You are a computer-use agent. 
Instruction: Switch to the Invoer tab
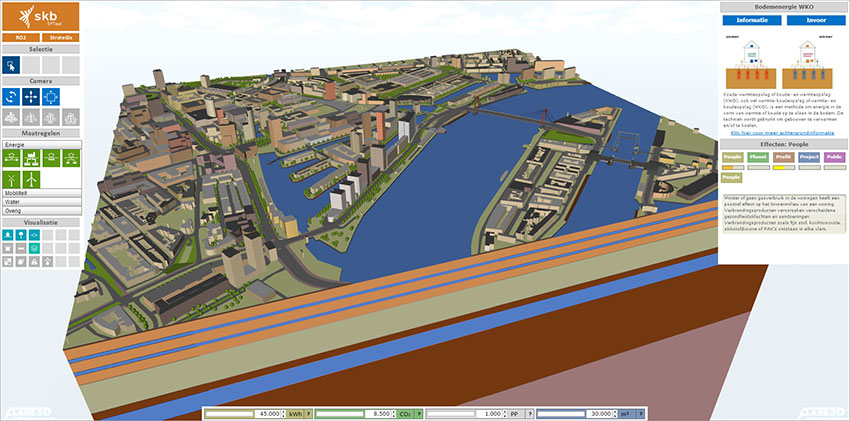coord(816,20)
